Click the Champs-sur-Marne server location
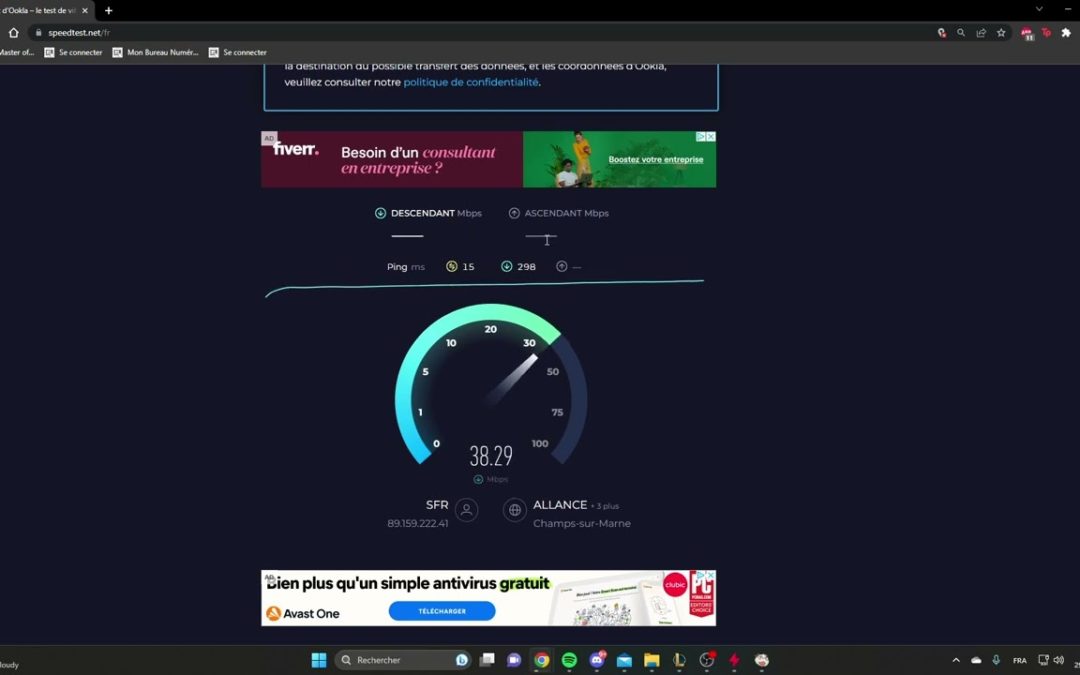The width and height of the screenshot is (1080, 675). 582,523
